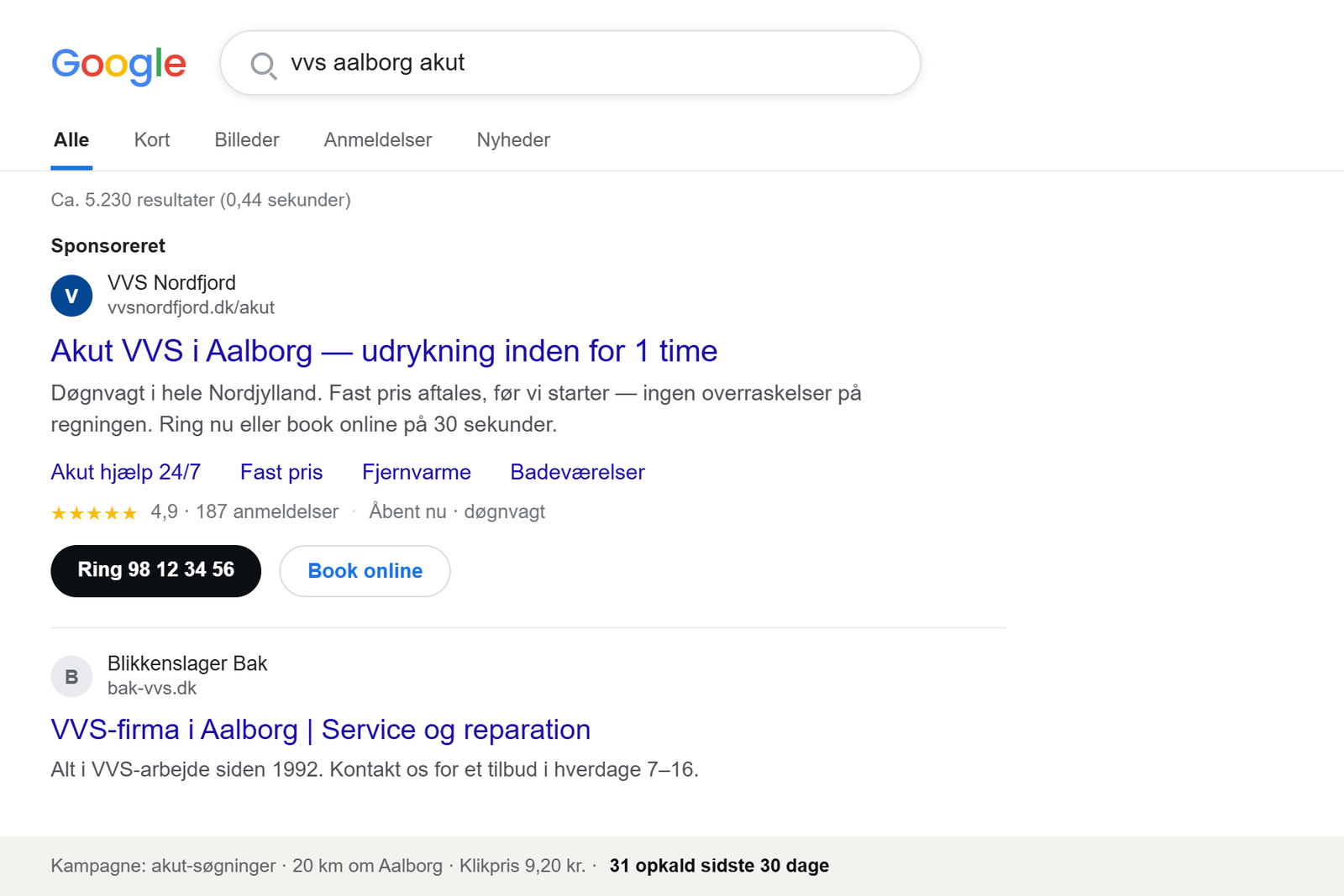Click the five-star rating icons
Viewport: 1344px width, 896px height.
coord(94,512)
